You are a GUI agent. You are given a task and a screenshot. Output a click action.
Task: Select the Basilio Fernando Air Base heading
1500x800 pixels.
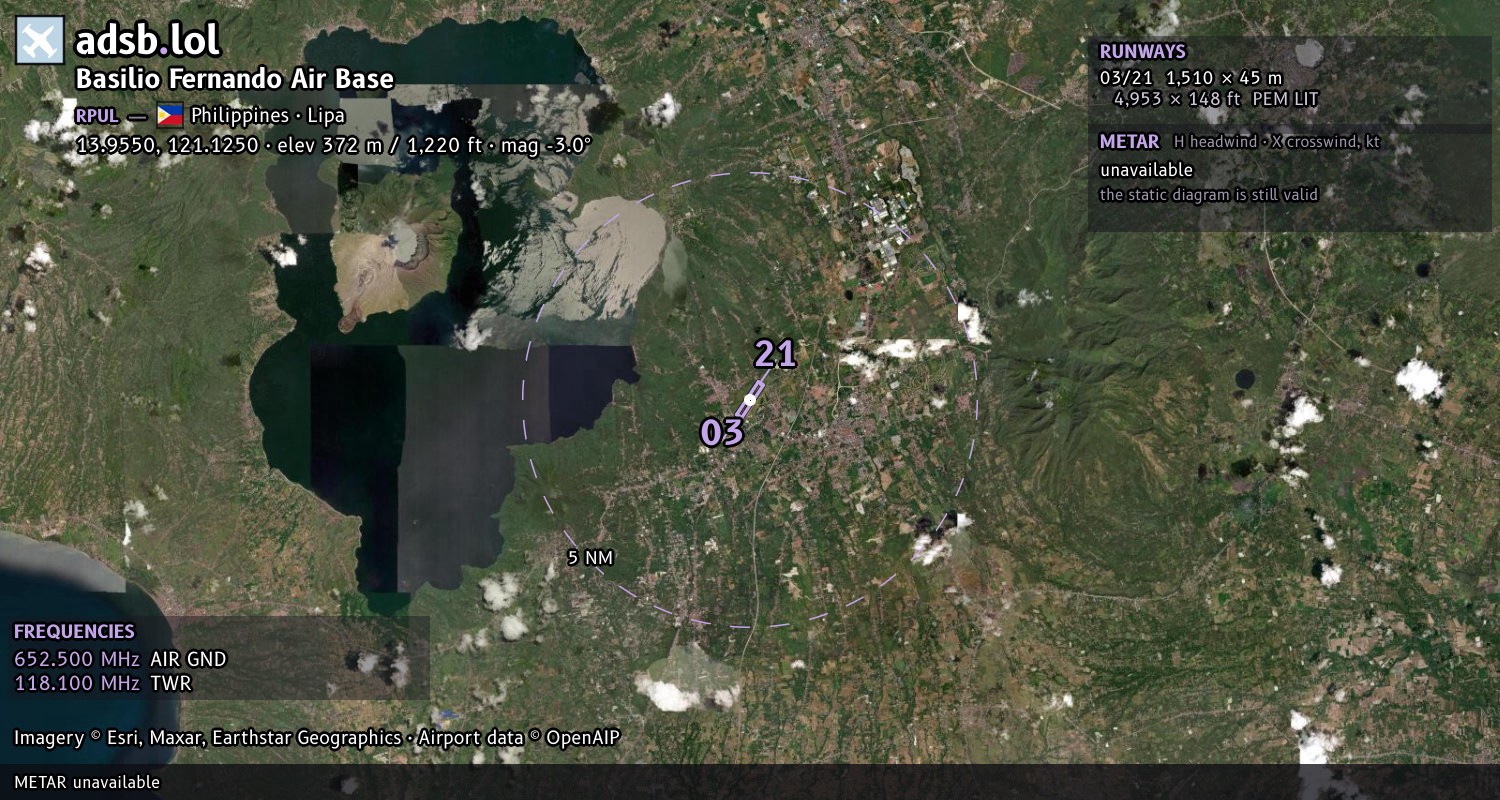pos(235,80)
